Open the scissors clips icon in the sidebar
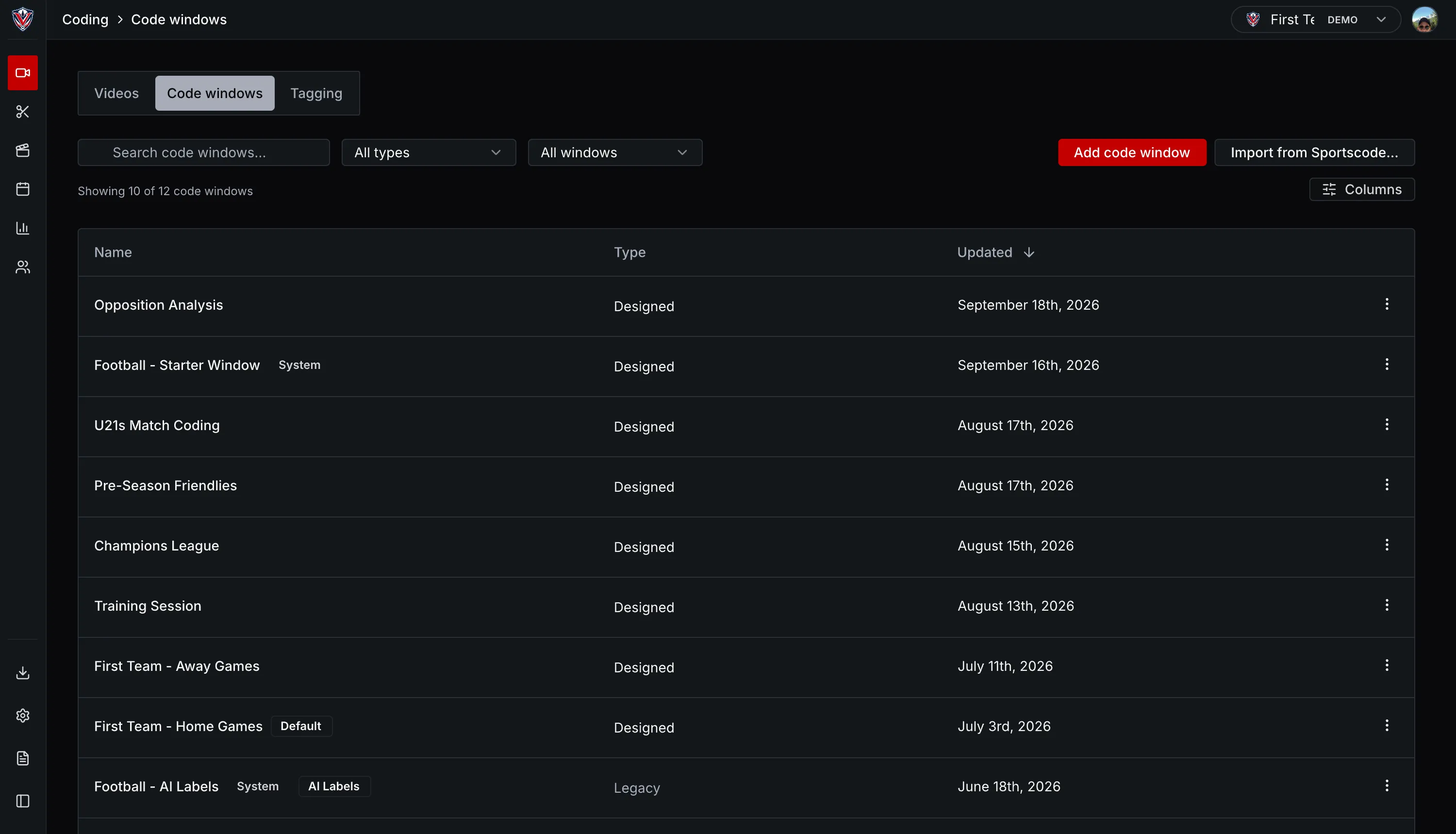Image resolution: width=1456 pixels, height=834 pixels. pyautogui.click(x=22, y=112)
